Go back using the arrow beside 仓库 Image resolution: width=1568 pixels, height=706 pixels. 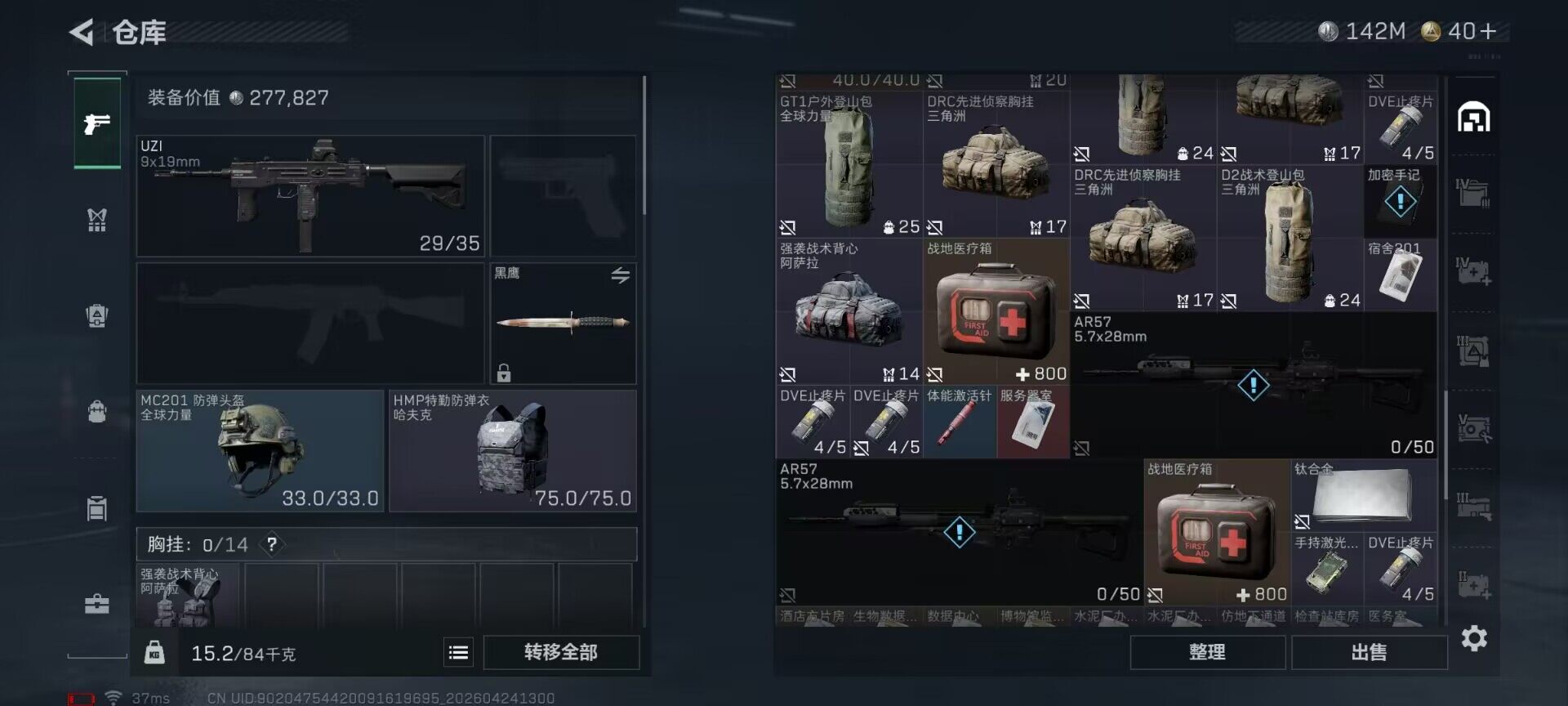[x=82, y=33]
